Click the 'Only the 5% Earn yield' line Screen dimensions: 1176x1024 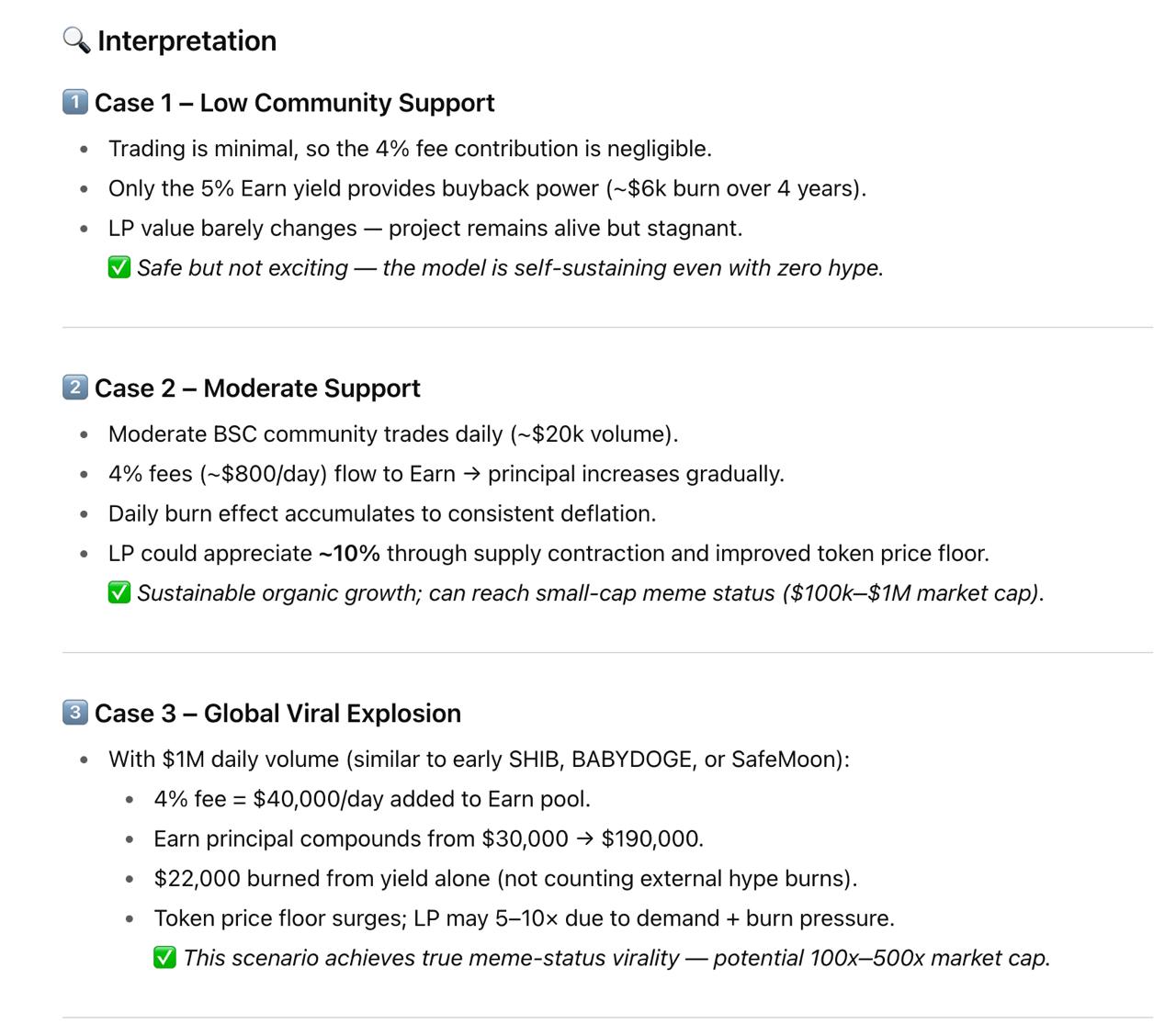coord(487,188)
